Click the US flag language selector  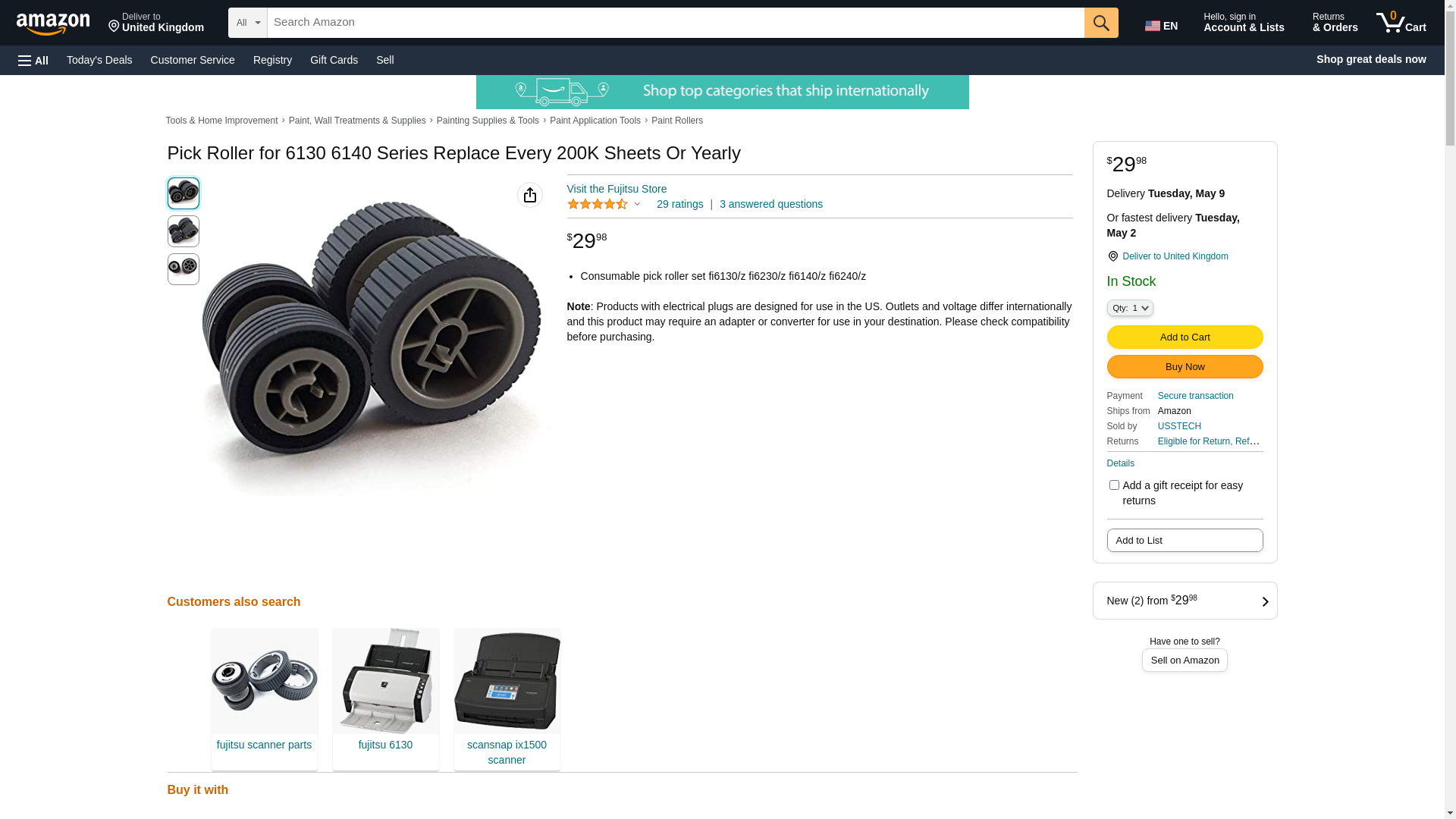coord(1161,26)
